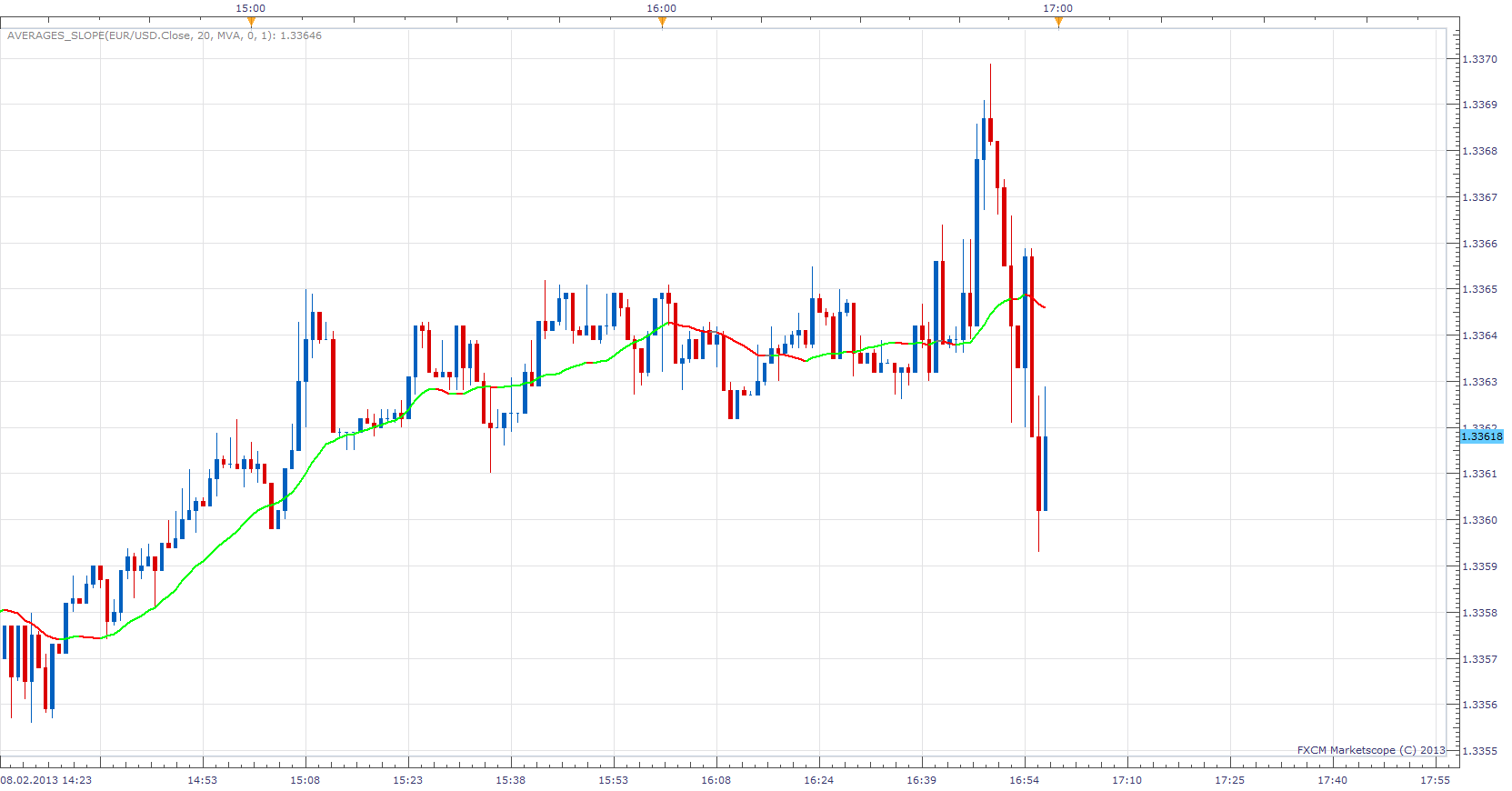The width and height of the screenshot is (1512, 791).
Task: Select the 1.3356 price level label
Action: [x=1479, y=705]
